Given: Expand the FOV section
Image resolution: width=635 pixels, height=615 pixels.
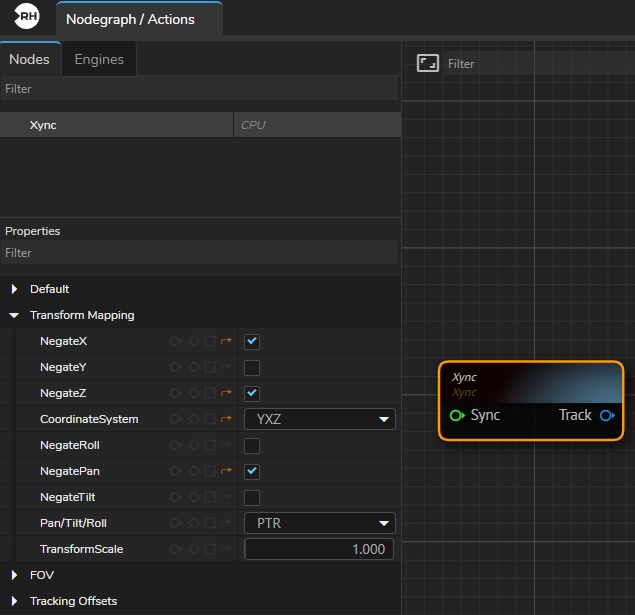Looking at the screenshot, I should point(14,575).
